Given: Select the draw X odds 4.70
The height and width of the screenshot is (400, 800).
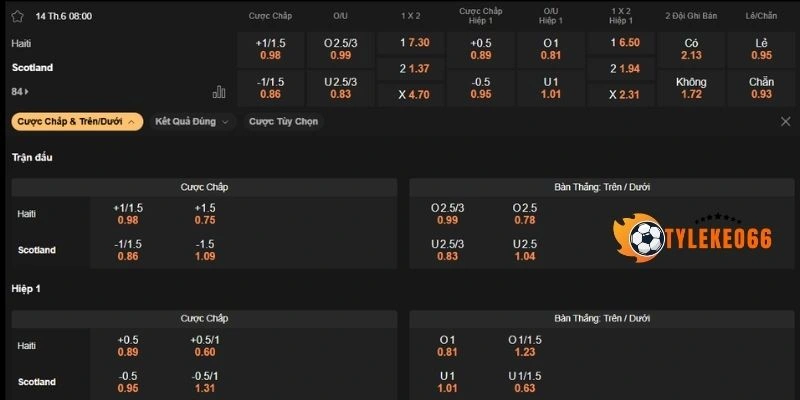Looking at the screenshot, I should [414, 94].
